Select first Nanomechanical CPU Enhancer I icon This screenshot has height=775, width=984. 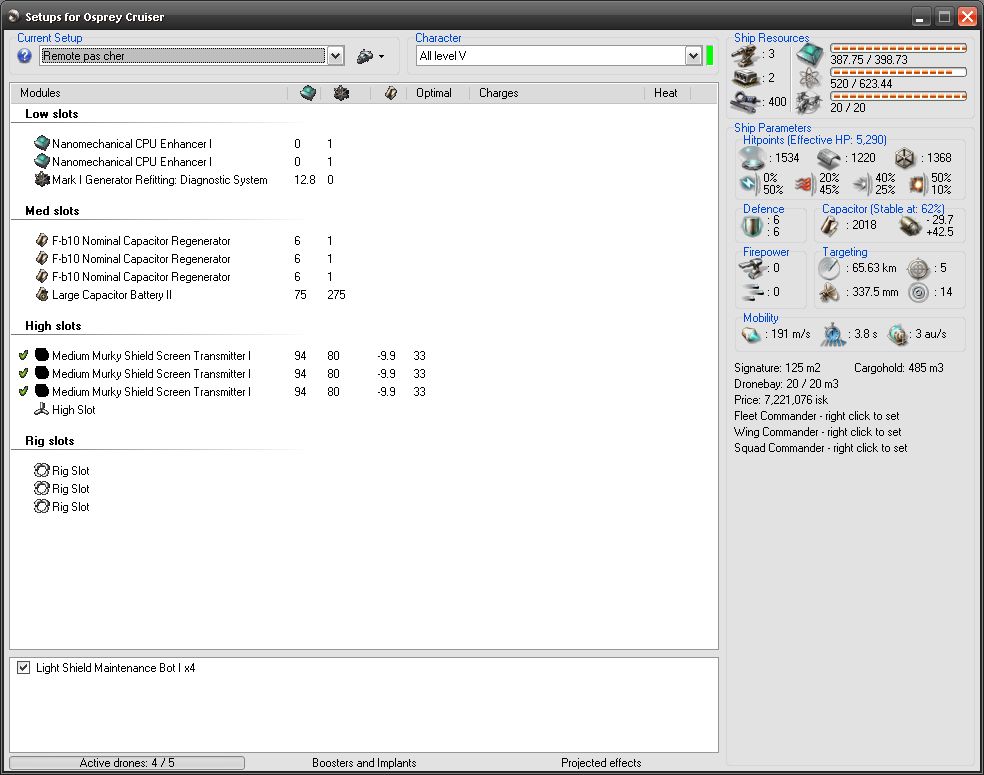pos(42,143)
